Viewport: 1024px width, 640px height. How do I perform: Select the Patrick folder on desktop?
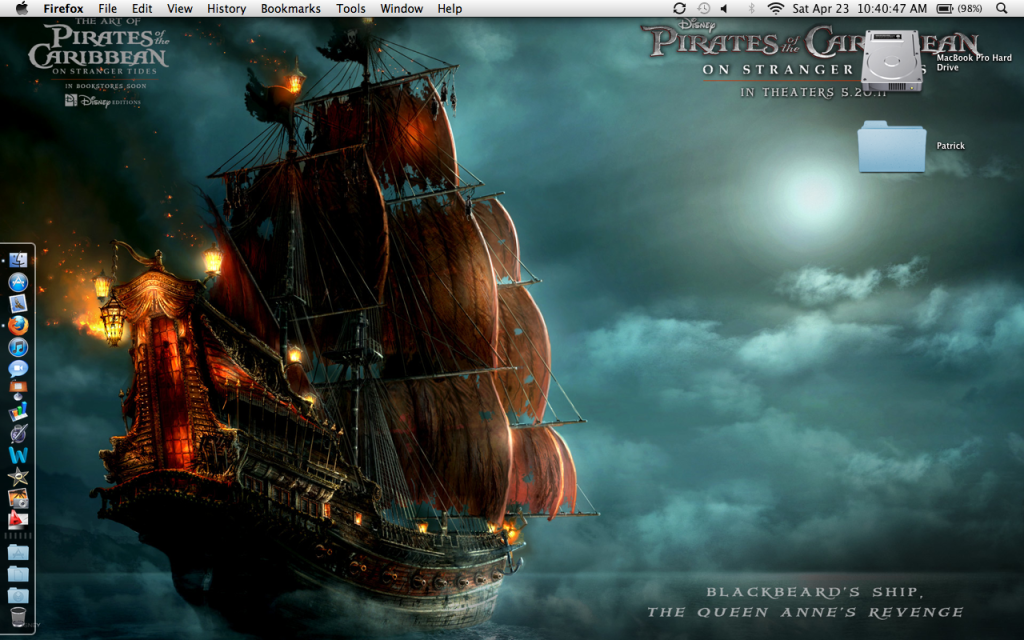(891, 146)
